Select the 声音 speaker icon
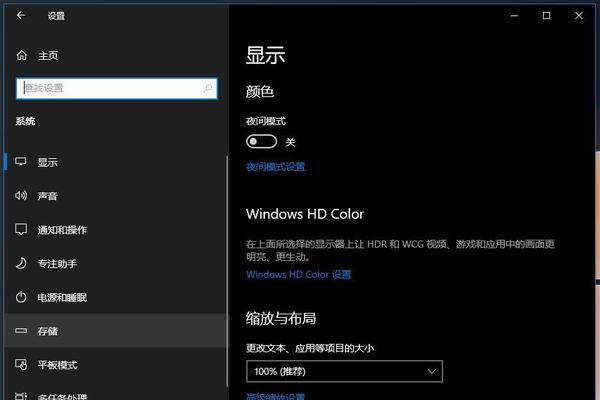 pos(21,196)
